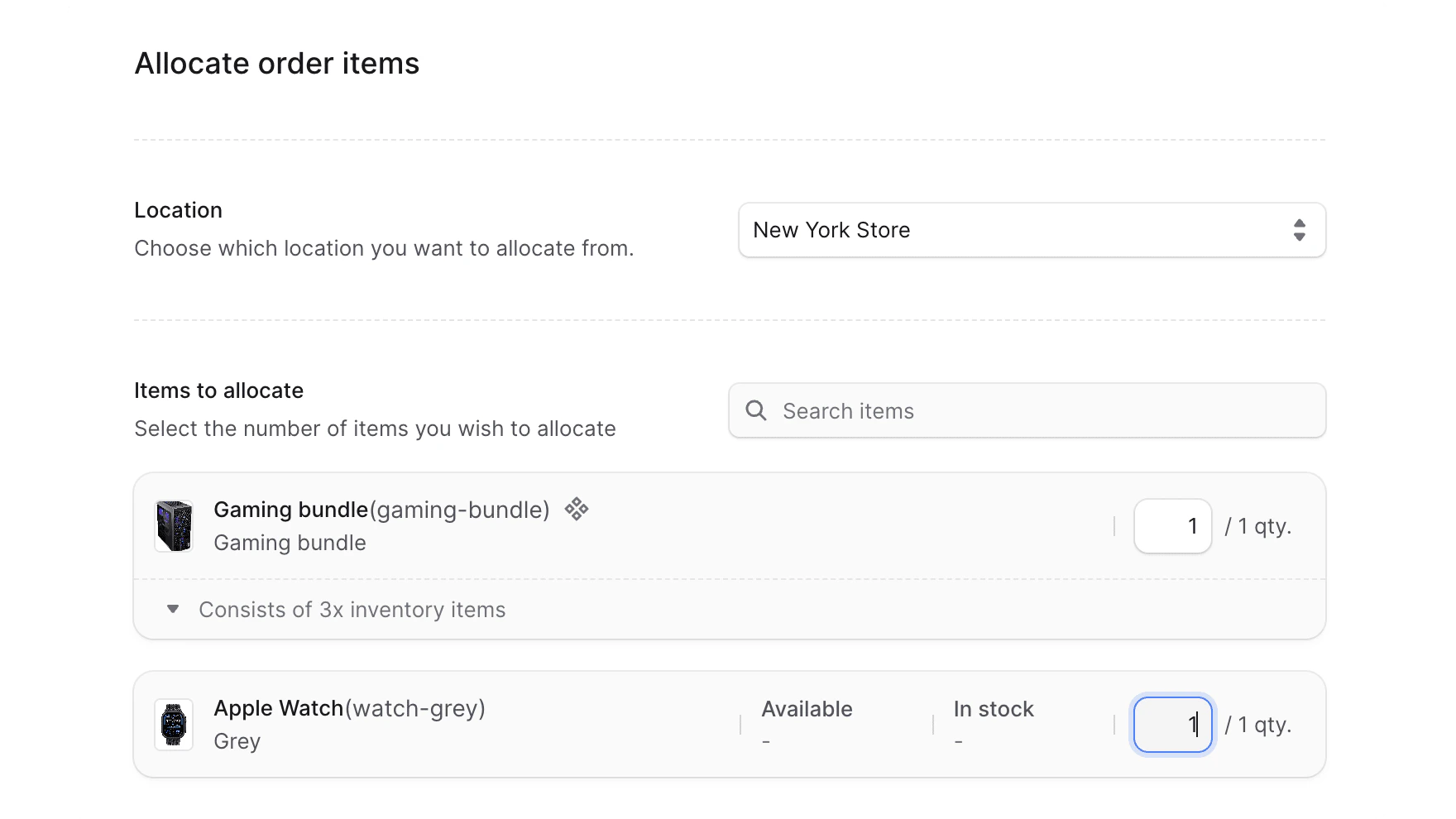Click the Items to allocate section label
1456x819 pixels.
(218, 390)
